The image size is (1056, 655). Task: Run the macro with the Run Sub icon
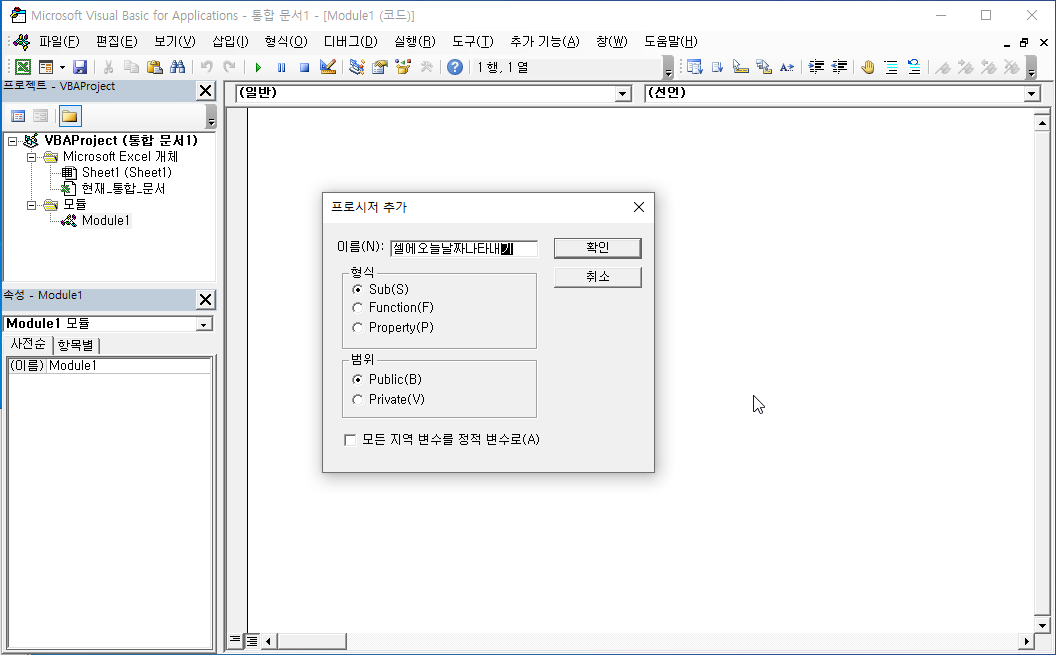(x=258, y=66)
